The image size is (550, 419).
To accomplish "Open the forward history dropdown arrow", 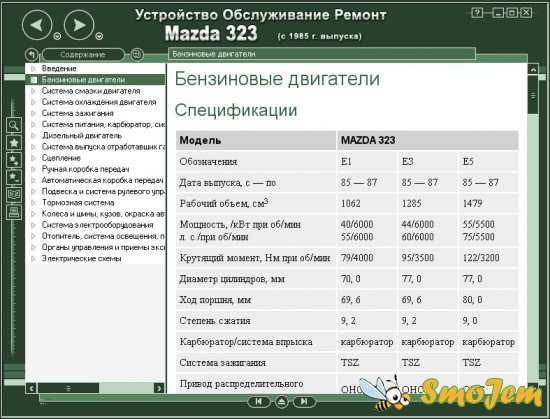I will (99, 36).
